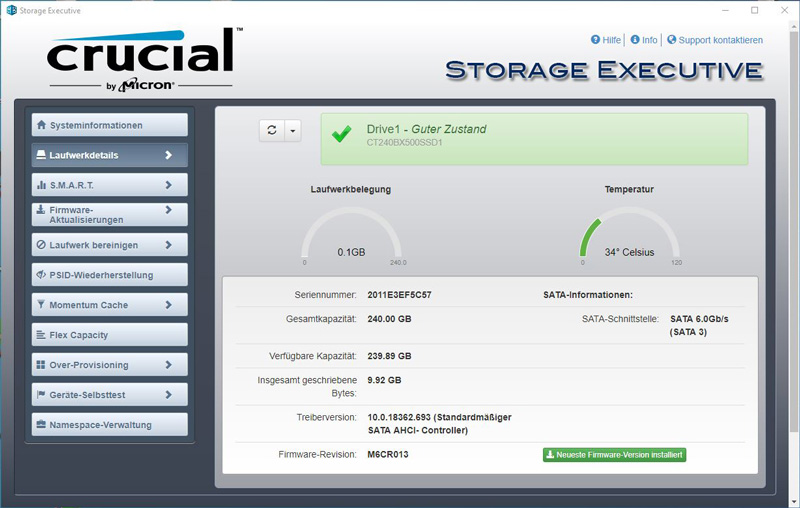Click the green checkmark drive status icon
This screenshot has height=508, width=800.
pos(341,134)
